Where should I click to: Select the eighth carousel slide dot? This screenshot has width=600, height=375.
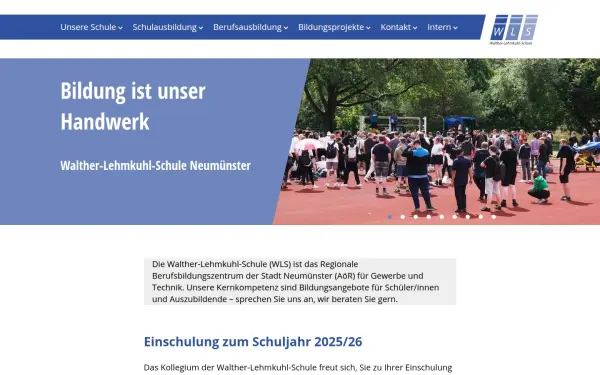[x=481, y=217]
